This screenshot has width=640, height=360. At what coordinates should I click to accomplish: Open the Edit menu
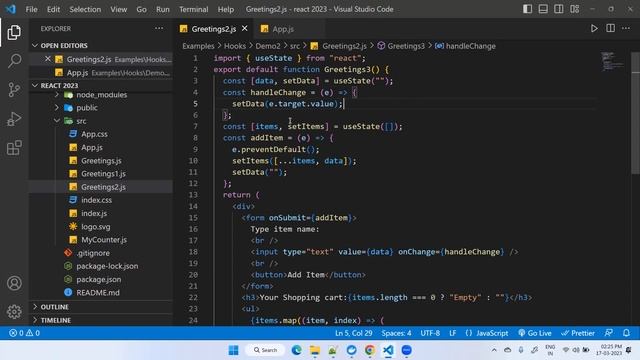click(53, 9)
